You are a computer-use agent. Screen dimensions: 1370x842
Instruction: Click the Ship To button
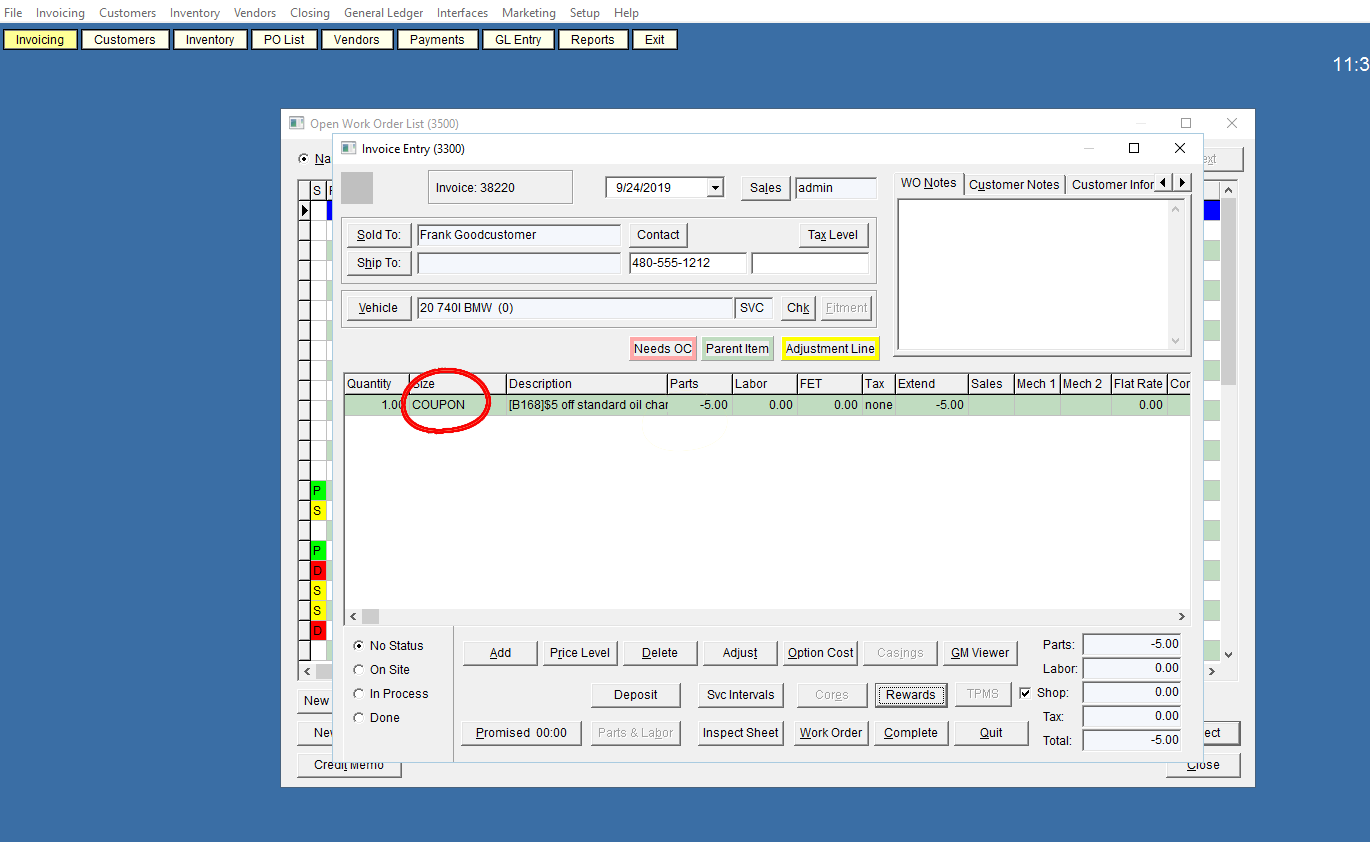[379, 263]
